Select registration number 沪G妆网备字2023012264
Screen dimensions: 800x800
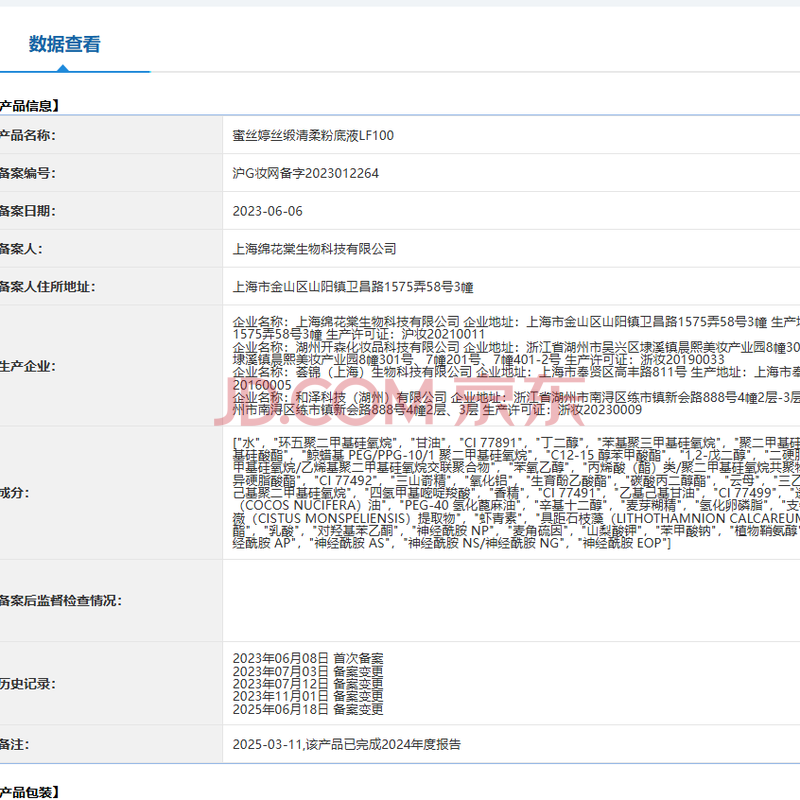pos(305,173)
